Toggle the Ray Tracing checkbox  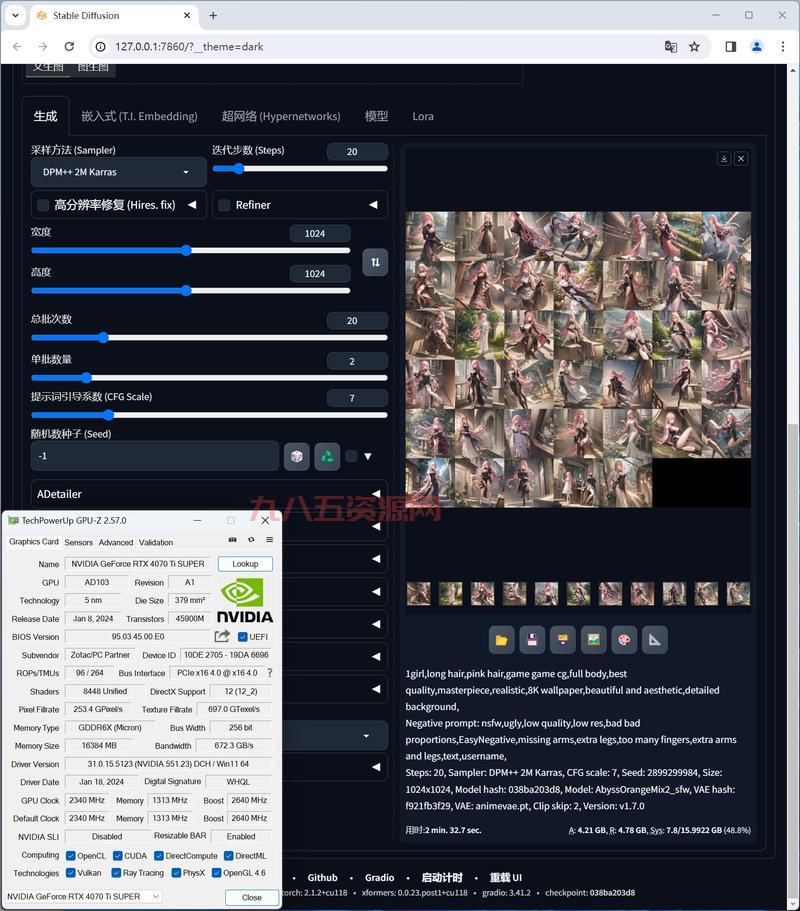(116, 873)
